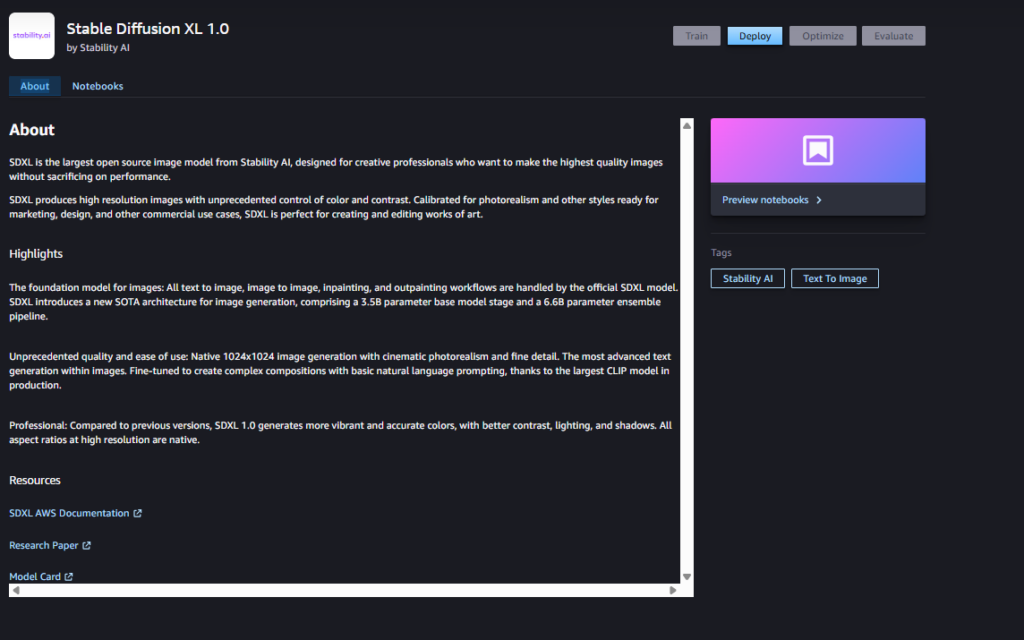1024x640 pixels.
Task: Click the scroll right arrow in horizontal scrollbar
Action: tap(673, 590)
